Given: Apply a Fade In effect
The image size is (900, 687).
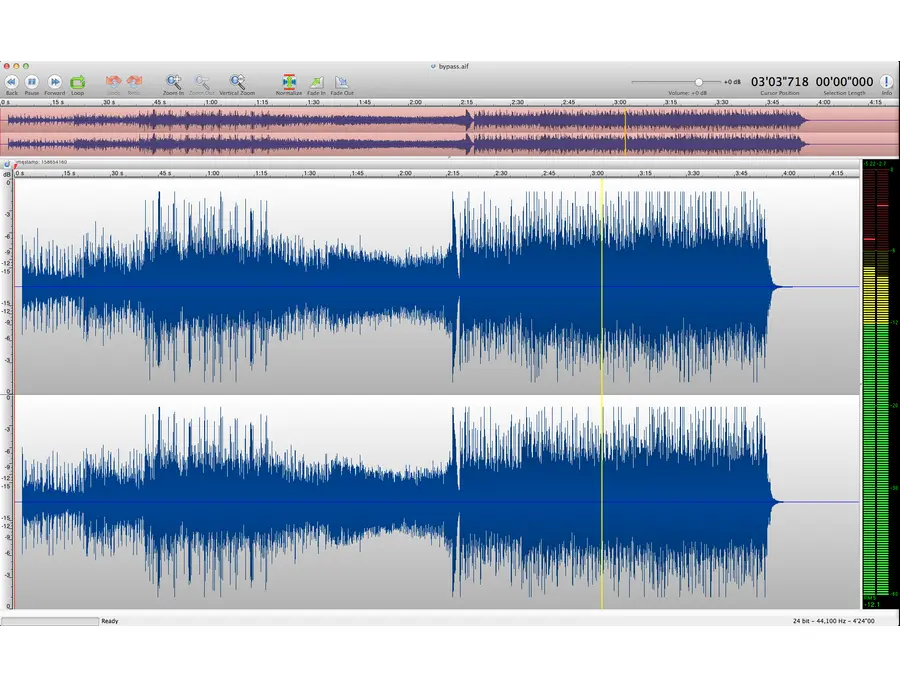Looking at the screenshot, I should point(316,83).
